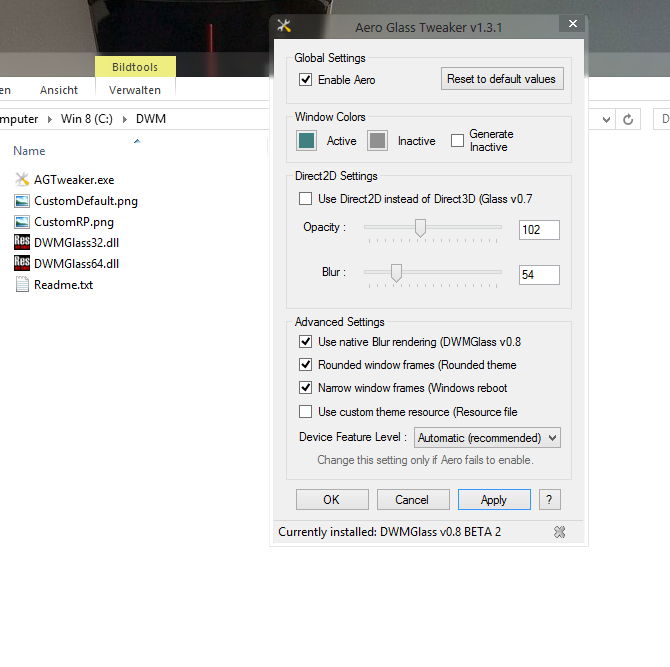This screenshot has width=670, height=667.
Task: Expand the arrow after Win 8 (C:) breadcrumb
Action: [125, 119]
